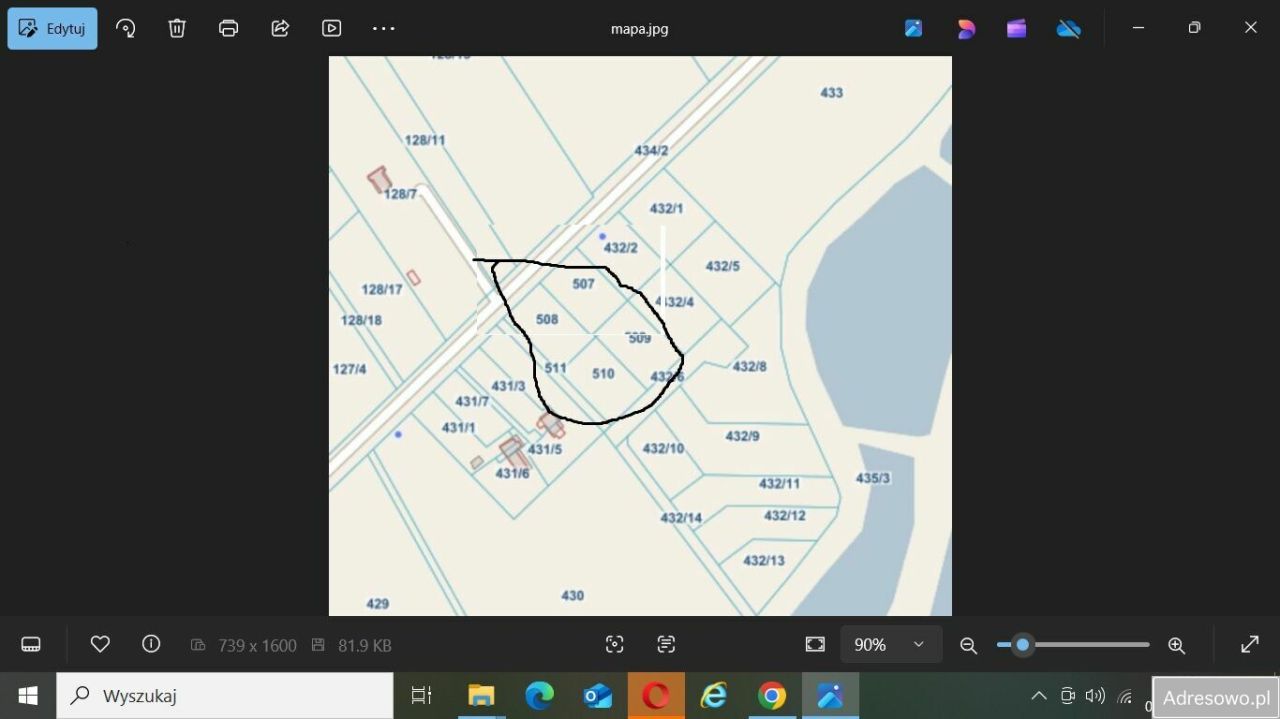Open the share dialog

(280, 28)
